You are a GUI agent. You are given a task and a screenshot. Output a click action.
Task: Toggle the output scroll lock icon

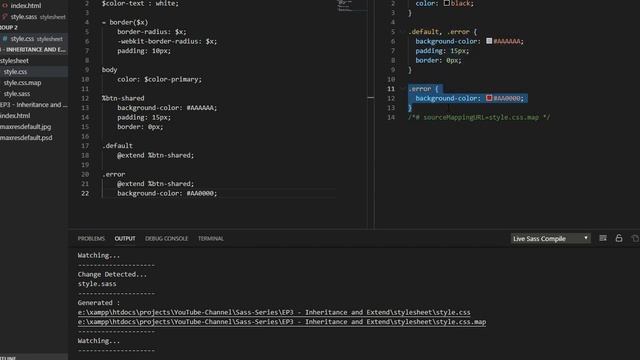(619, 238)
